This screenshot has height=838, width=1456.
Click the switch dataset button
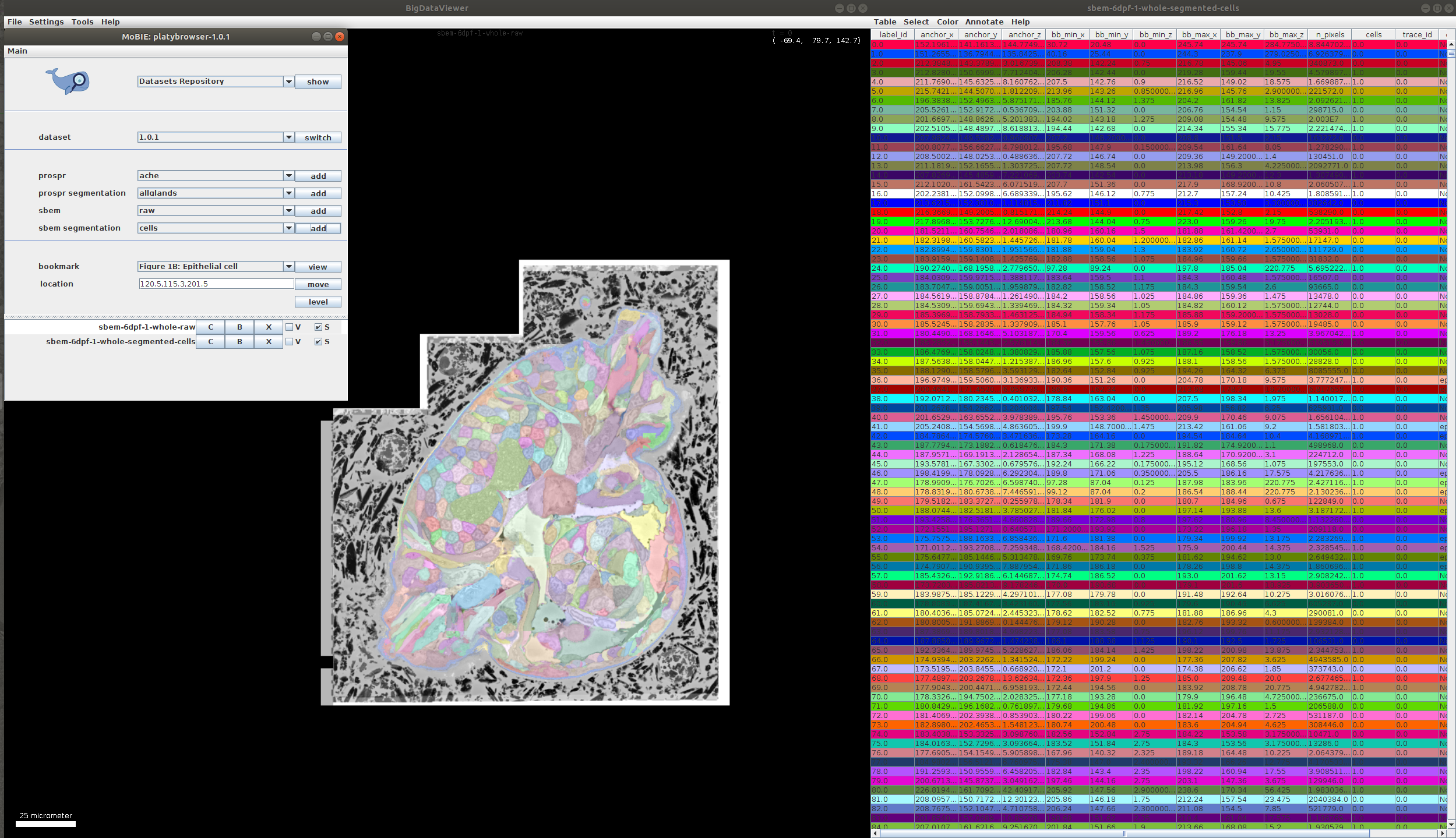(x=318, y=137)
